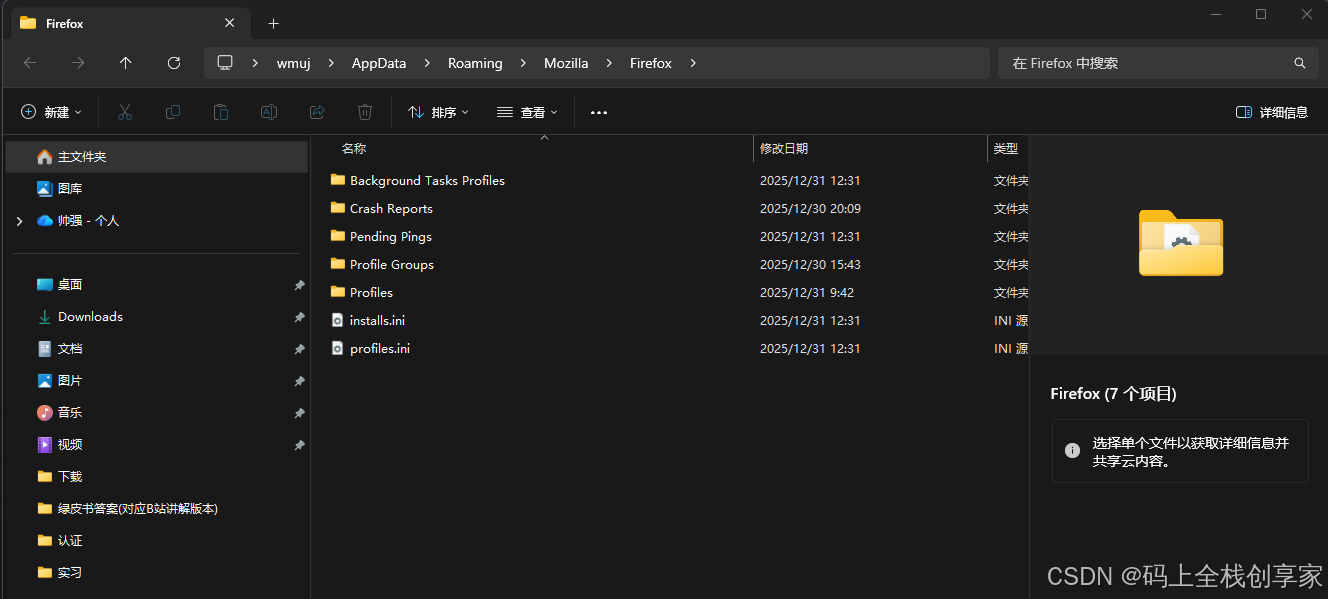The image size is (1328, 599).
Task: Unpin 文档 using its pin icon
Action: [299, 349]
